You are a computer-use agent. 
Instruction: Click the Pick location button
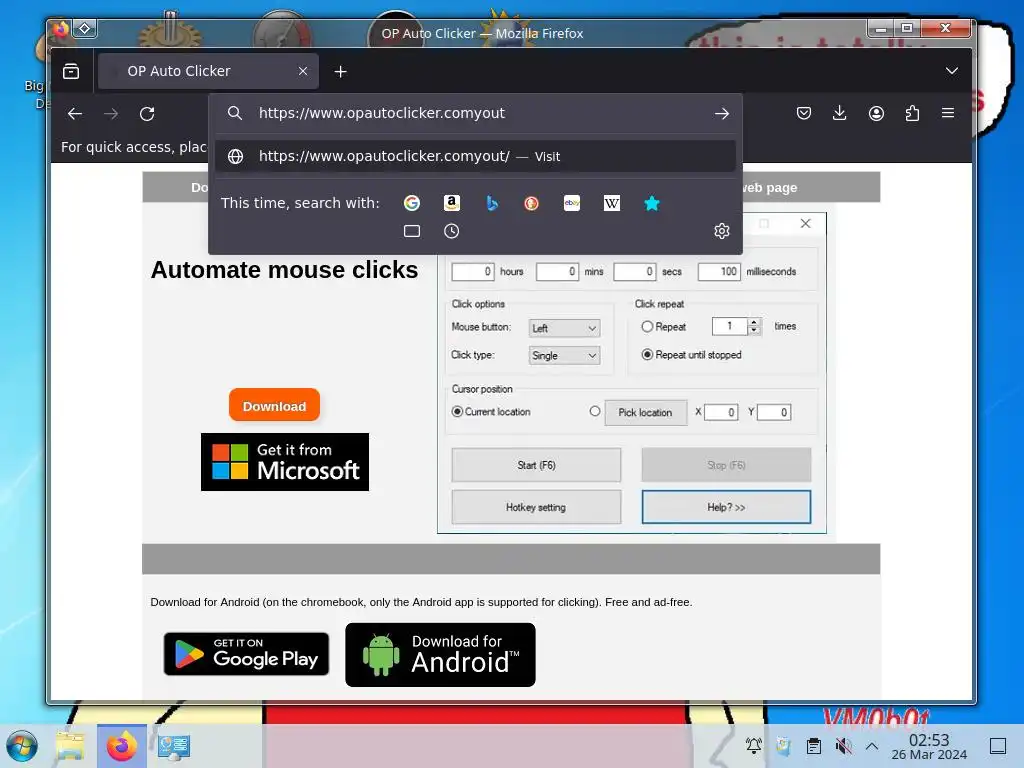645,412
